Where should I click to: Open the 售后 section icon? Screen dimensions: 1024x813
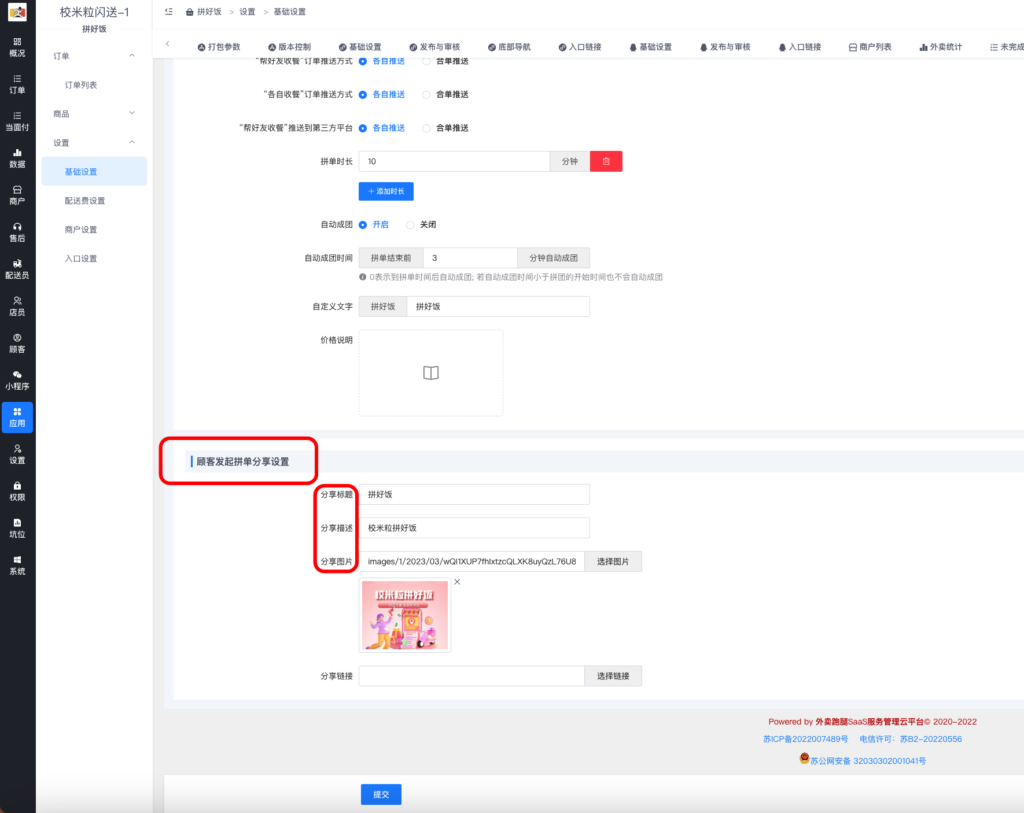tap(17, 230)
